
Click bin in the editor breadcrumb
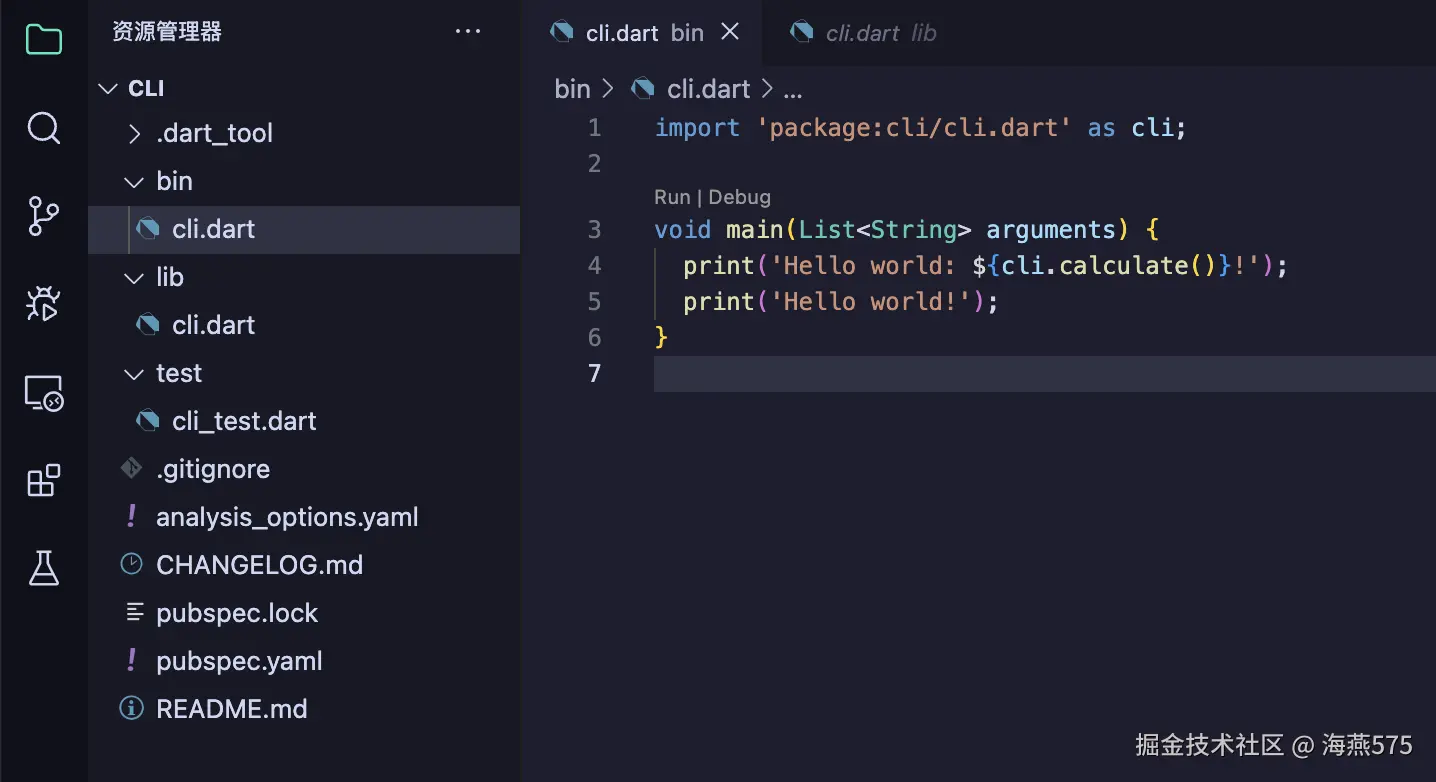pos(572,88)
